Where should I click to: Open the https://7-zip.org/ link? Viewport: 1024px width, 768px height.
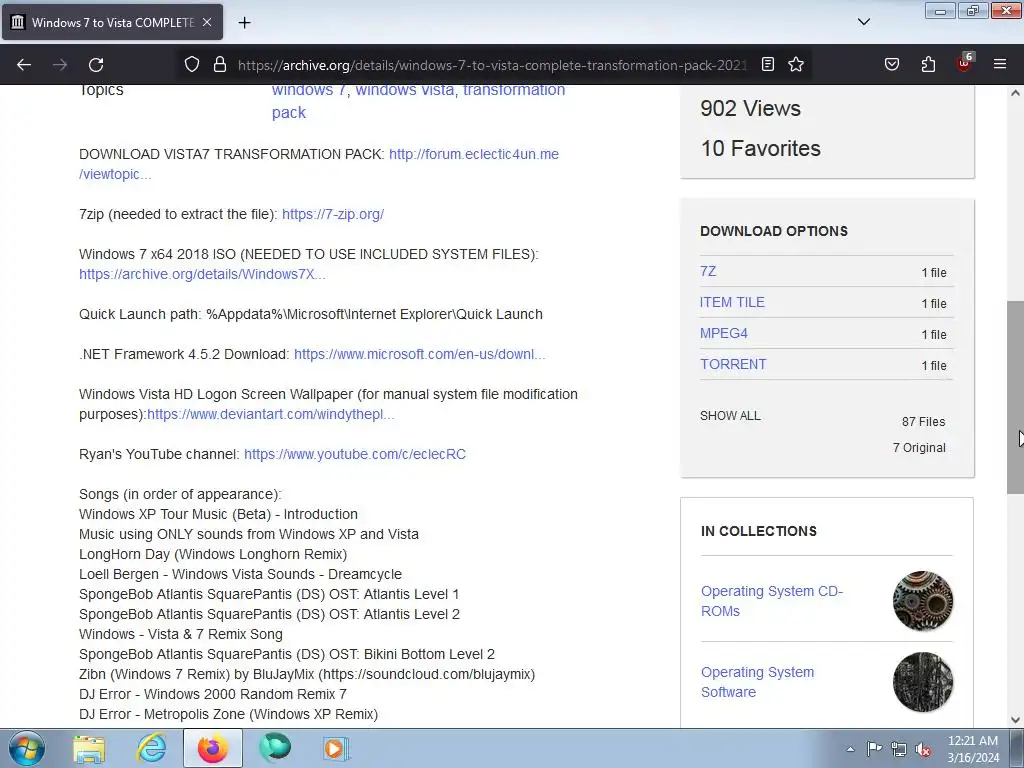(x=333, y=214)
